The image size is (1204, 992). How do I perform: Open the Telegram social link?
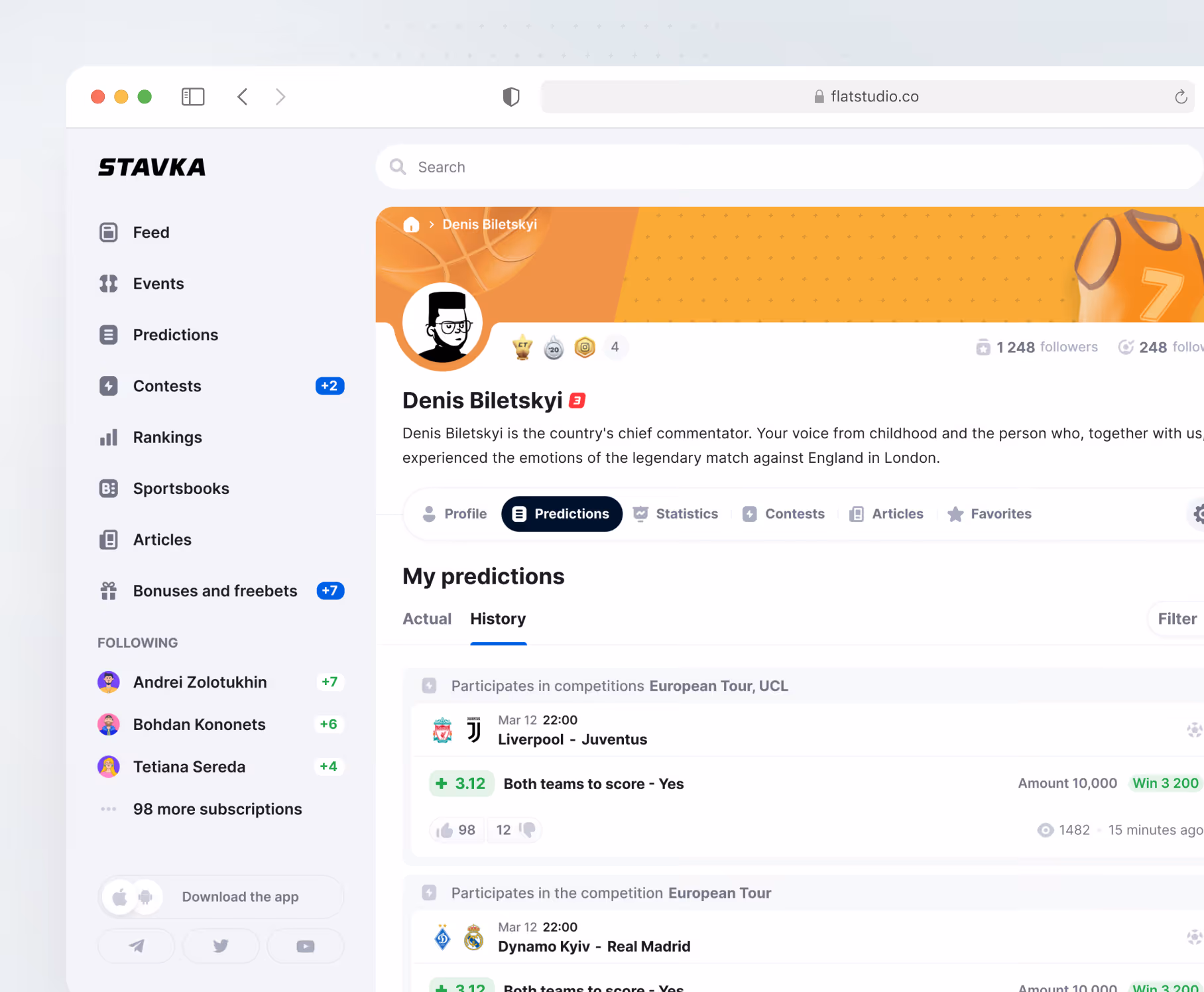[x=137, y=946]
